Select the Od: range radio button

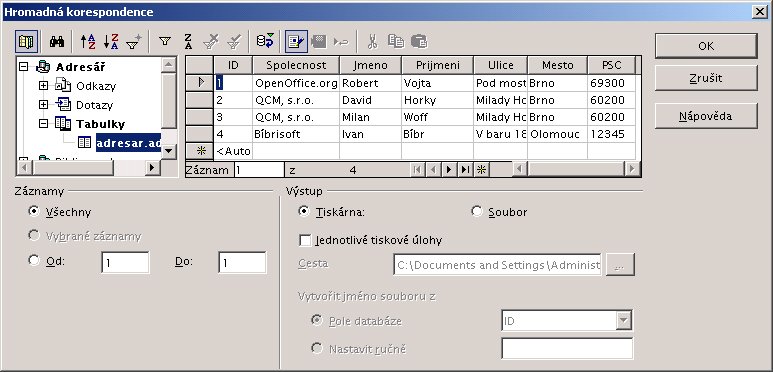point(34,260)
